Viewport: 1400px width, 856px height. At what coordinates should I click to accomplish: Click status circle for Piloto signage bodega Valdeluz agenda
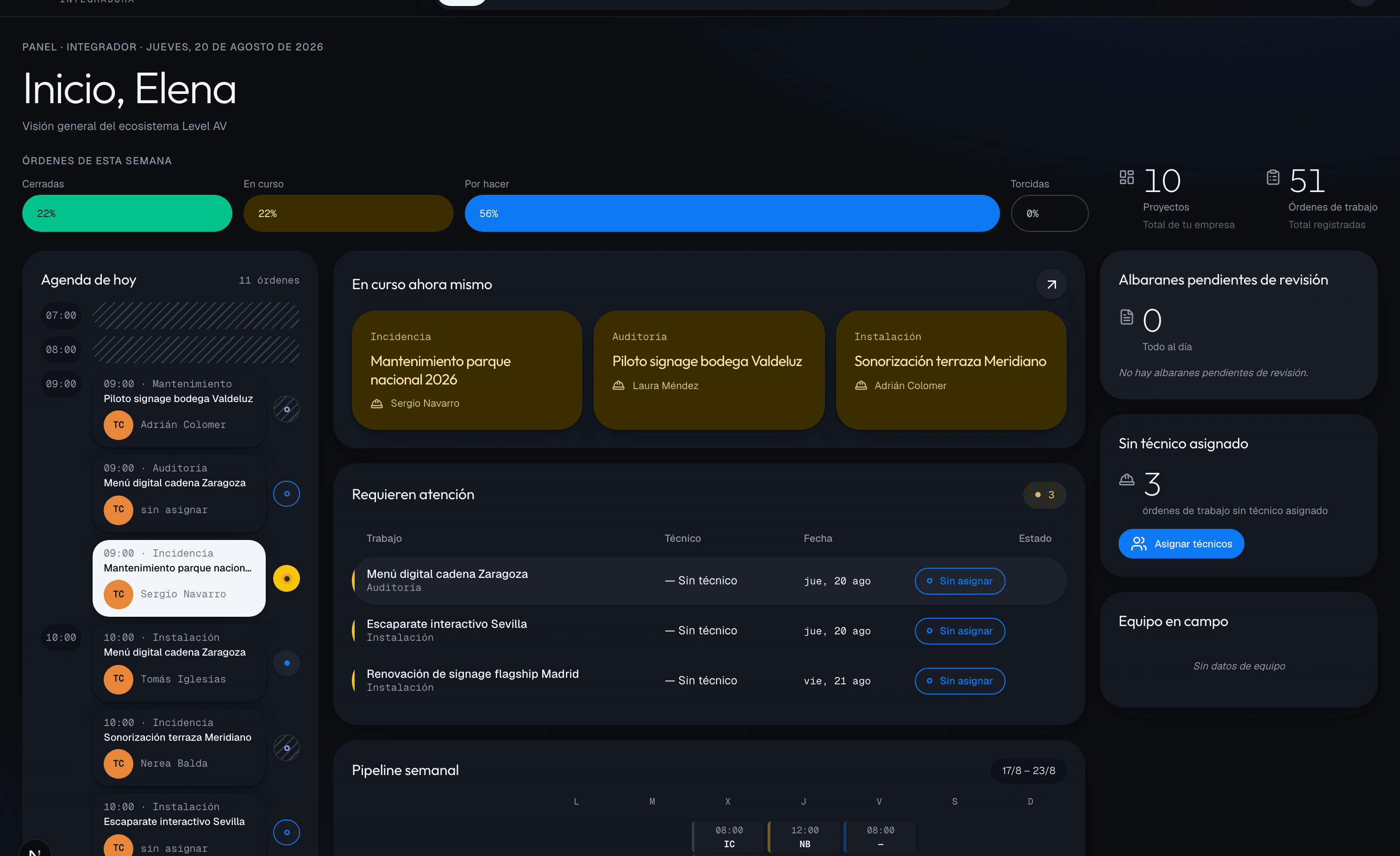pyautogui.click(x=287, y=409)
